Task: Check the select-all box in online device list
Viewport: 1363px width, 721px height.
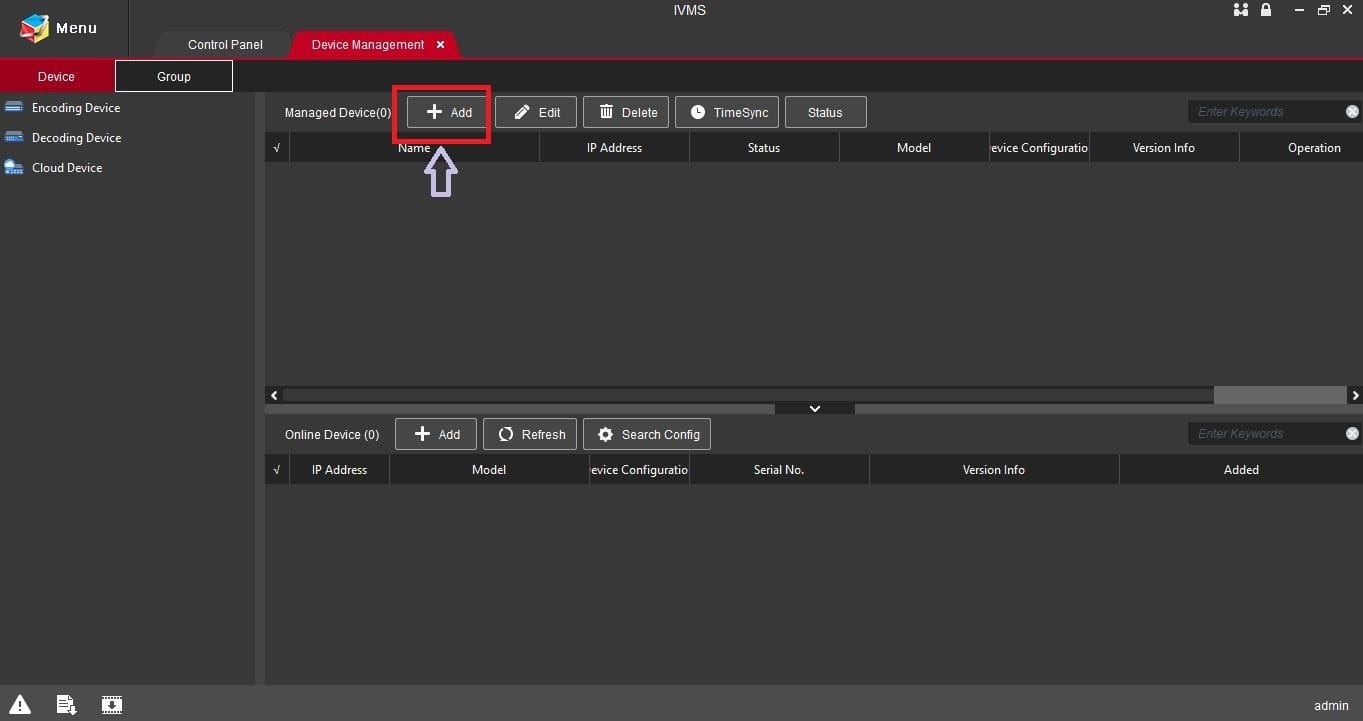Action: (x=276, y=469)
